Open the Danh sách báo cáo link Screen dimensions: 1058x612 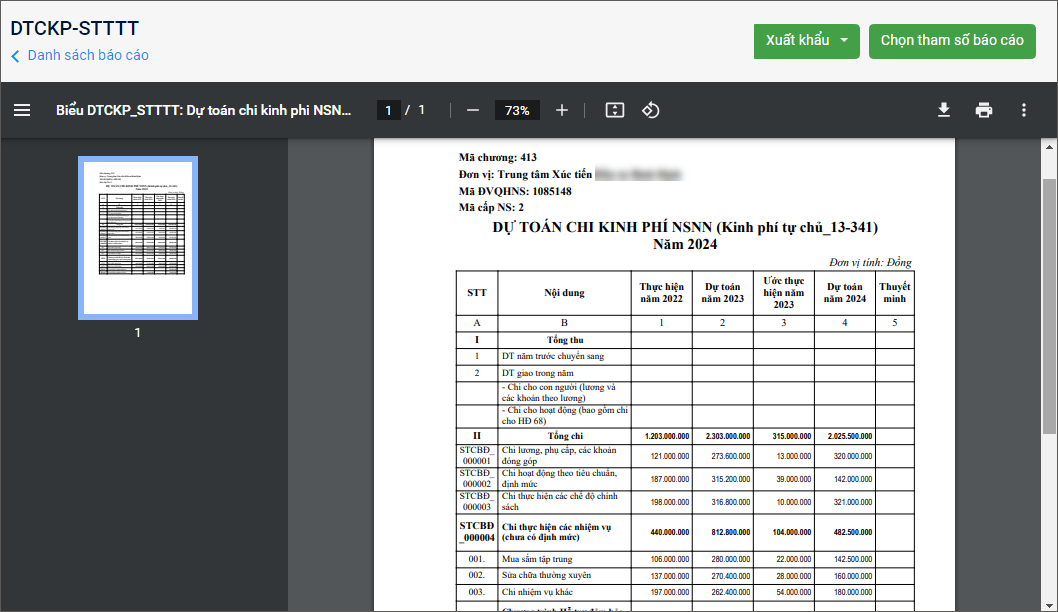(x=88, y=56)
